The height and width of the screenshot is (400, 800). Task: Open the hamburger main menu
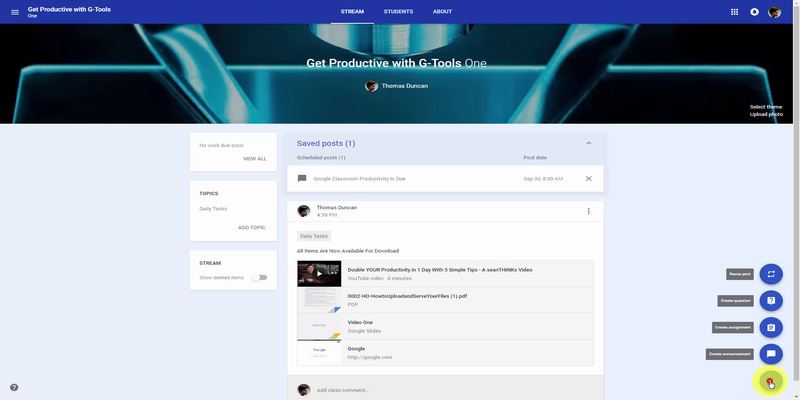(14, 12)
